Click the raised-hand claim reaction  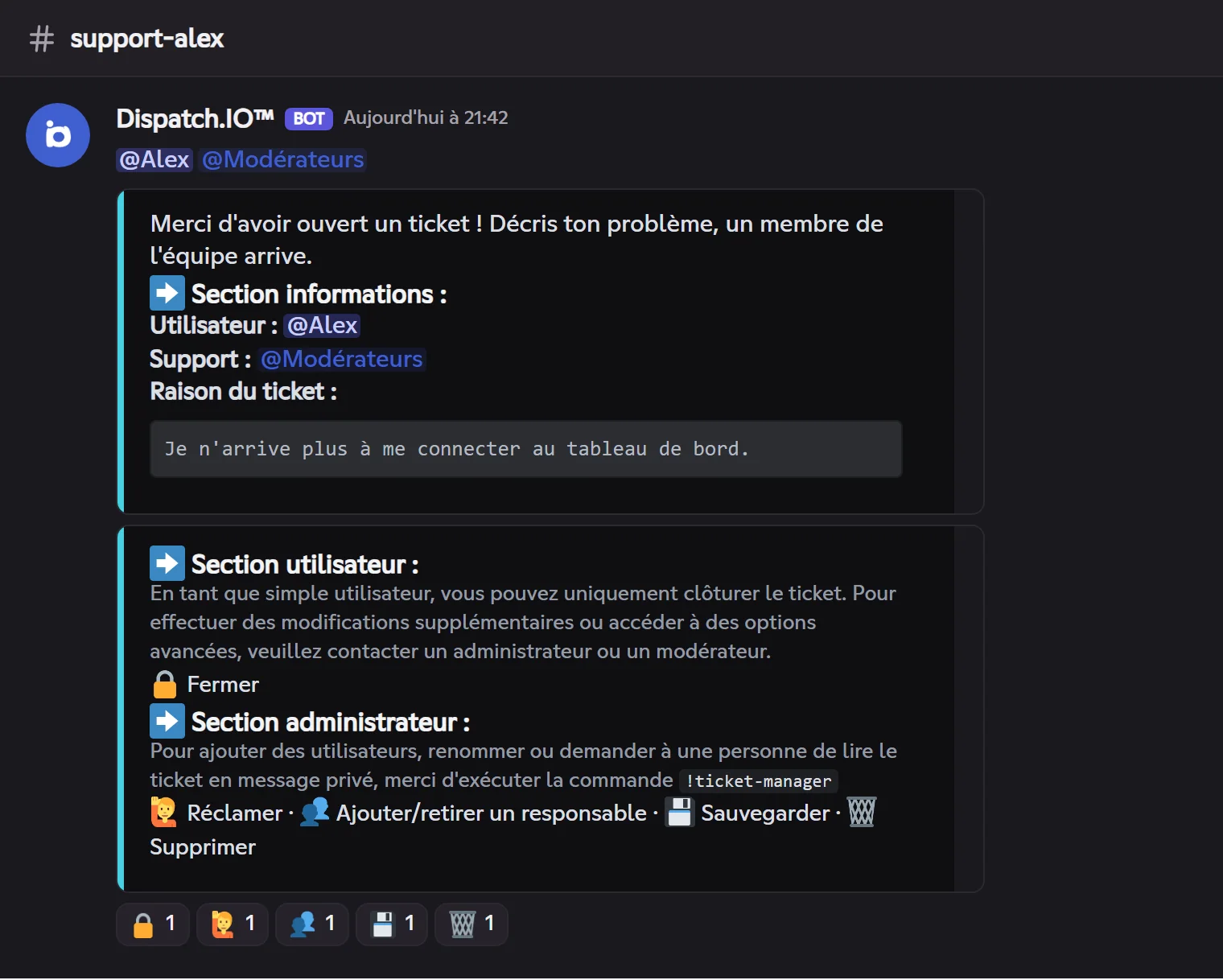point(233,924)
